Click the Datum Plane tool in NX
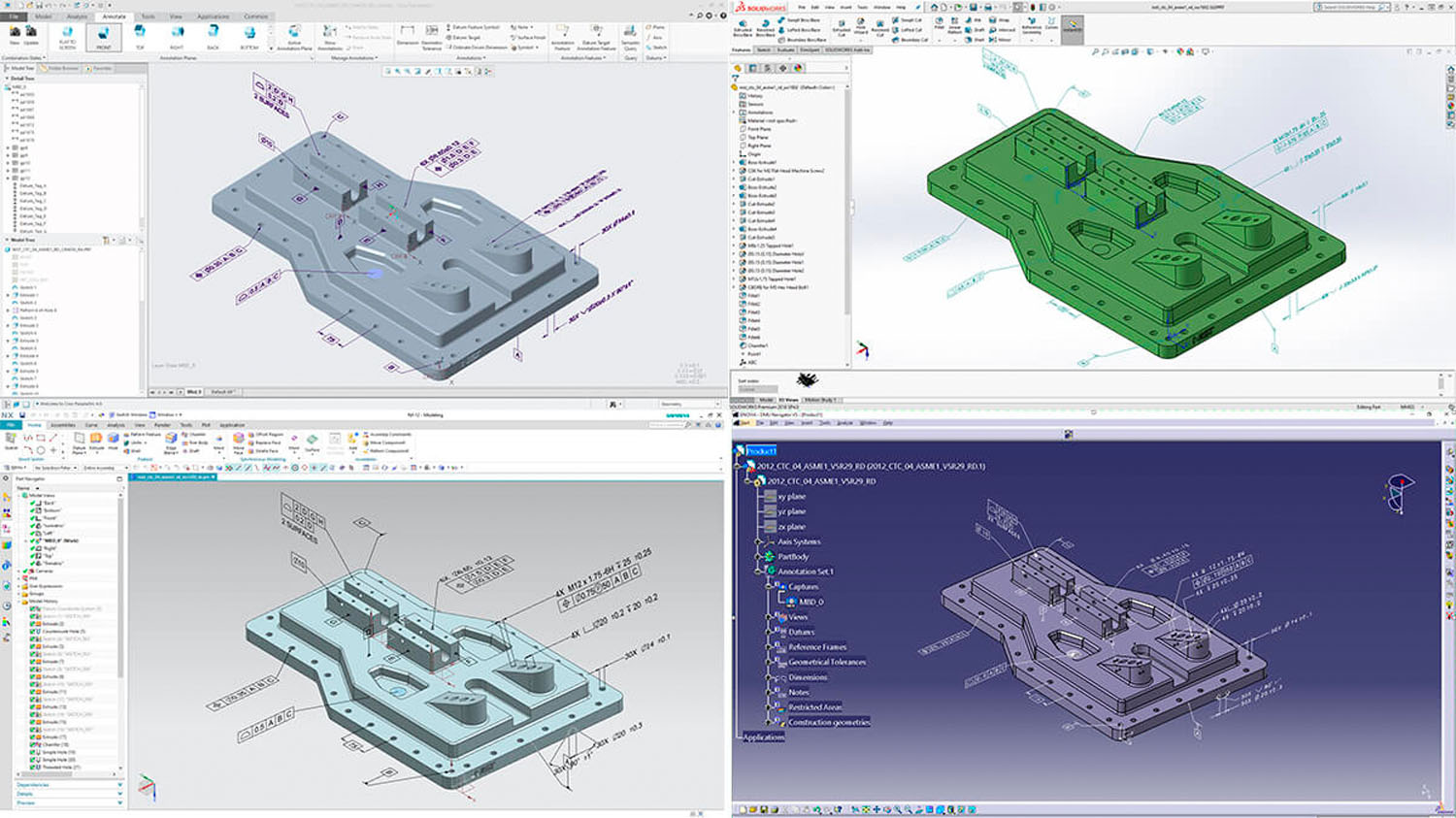This screenshot has height=818, width=1456. [79, 444]
